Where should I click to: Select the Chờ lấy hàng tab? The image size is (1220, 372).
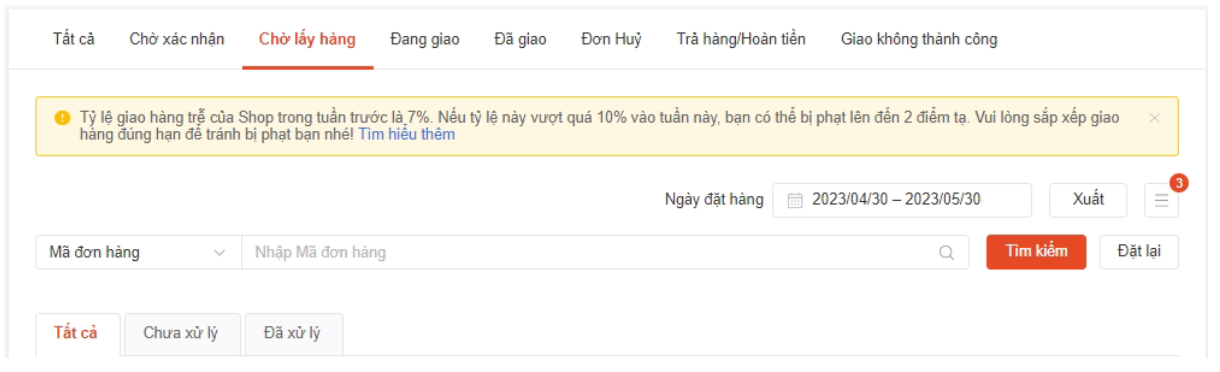pyautogui.click(x=307, y=40)
